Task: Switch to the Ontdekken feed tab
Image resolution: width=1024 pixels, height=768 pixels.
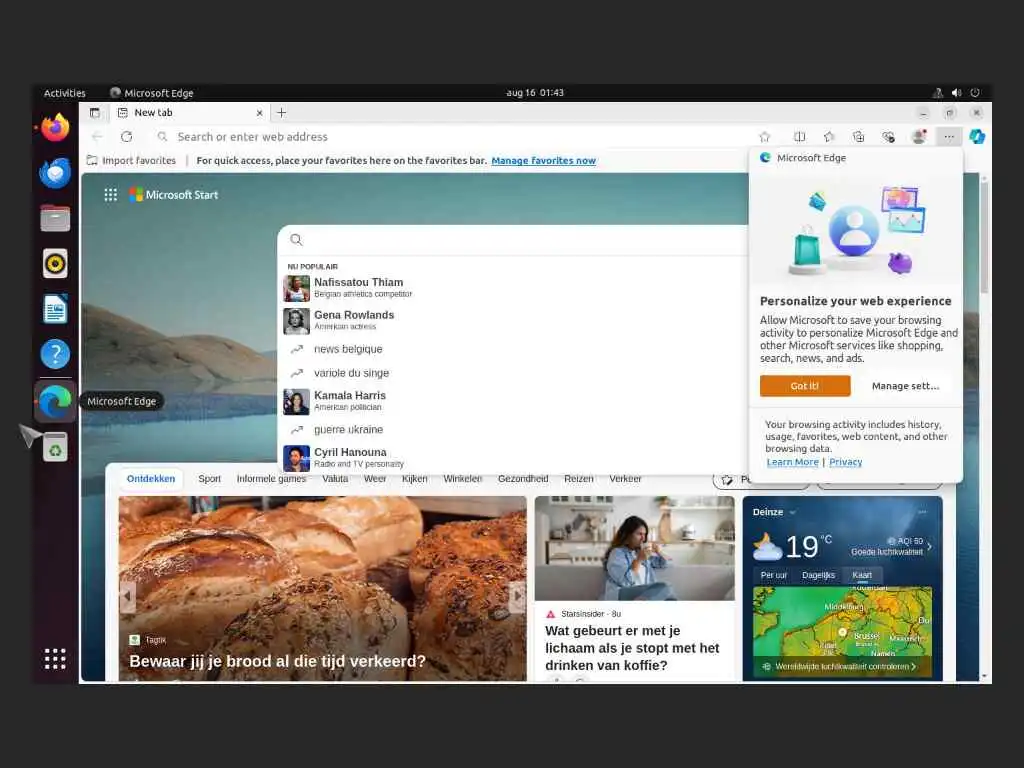Action: coord(151,479)
